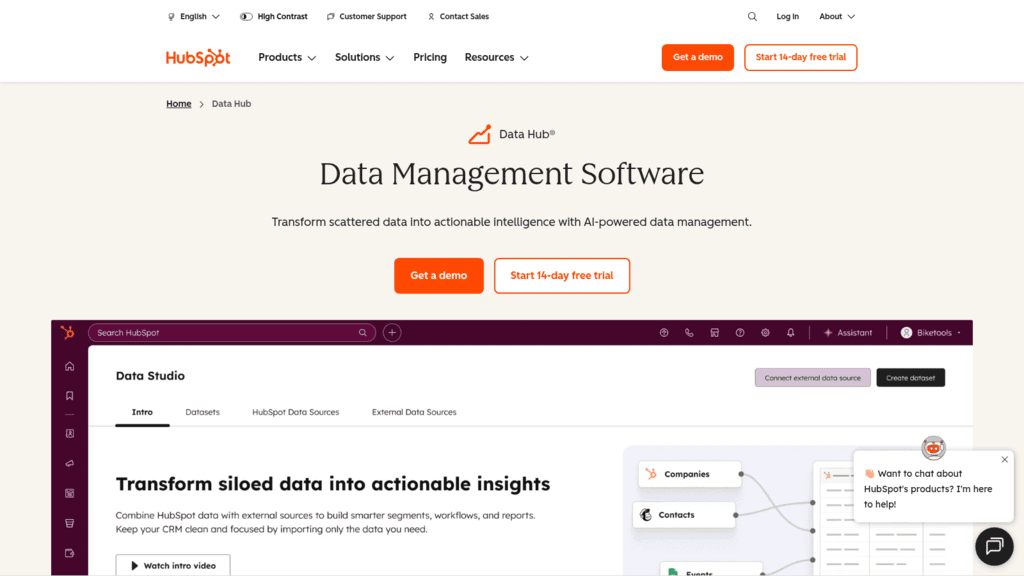The height and width of the screenshot is (576, 1024).
Task: Click Log in
Action: [x=788, y=16]
